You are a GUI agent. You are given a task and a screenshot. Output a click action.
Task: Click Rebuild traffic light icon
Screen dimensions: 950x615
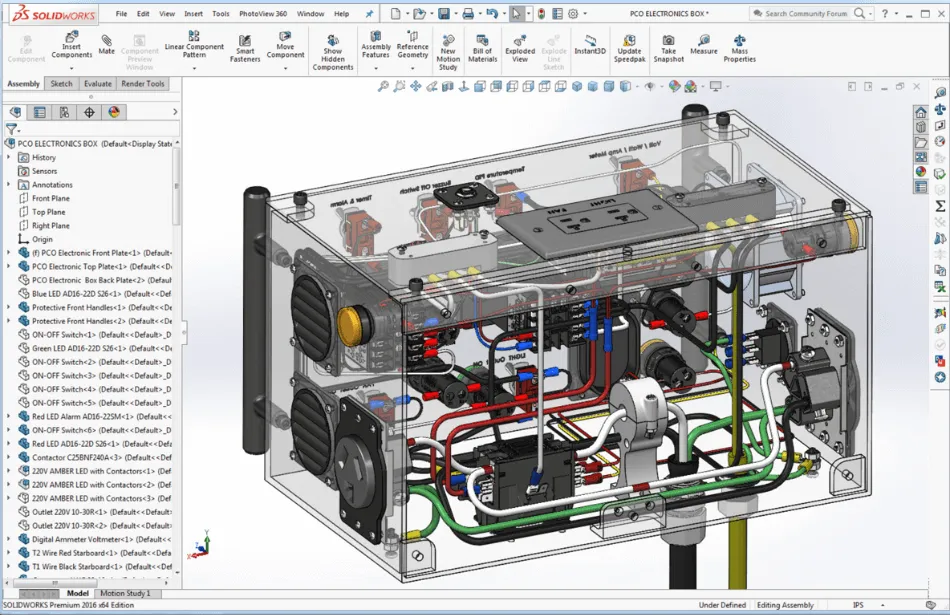(x=541, y=13)
